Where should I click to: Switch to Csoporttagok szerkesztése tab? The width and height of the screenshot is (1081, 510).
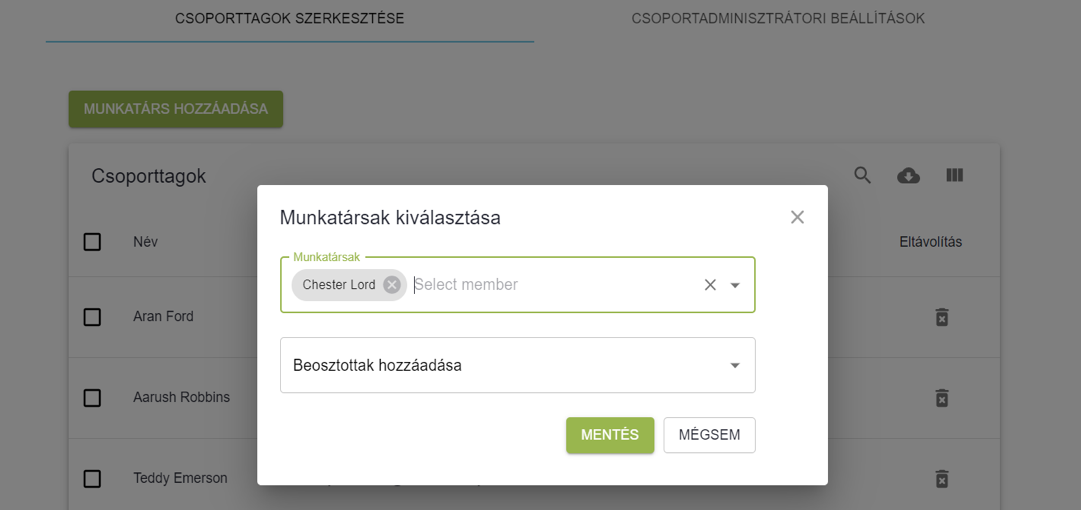click(290, 19)
